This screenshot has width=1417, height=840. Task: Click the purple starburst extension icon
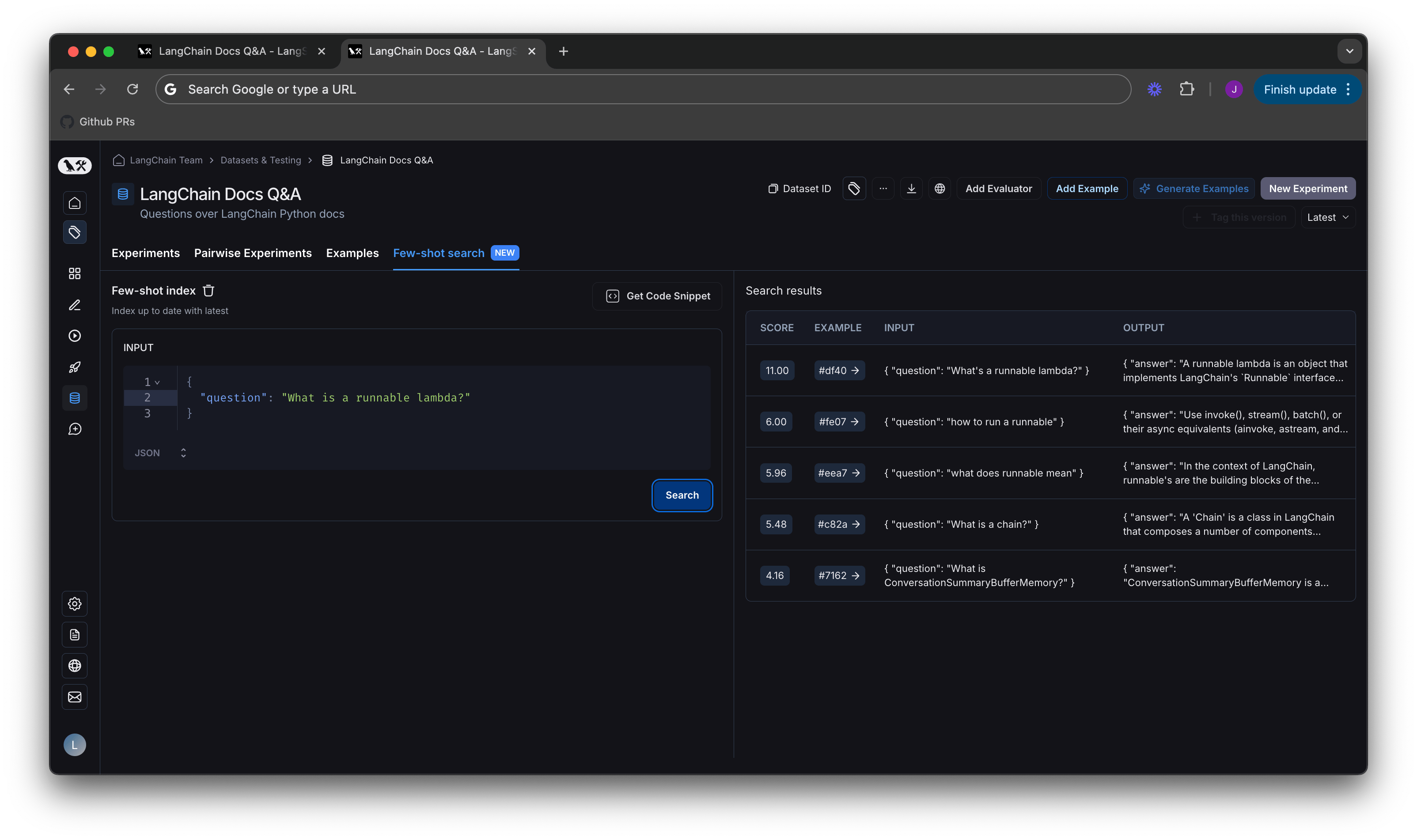1154,90
